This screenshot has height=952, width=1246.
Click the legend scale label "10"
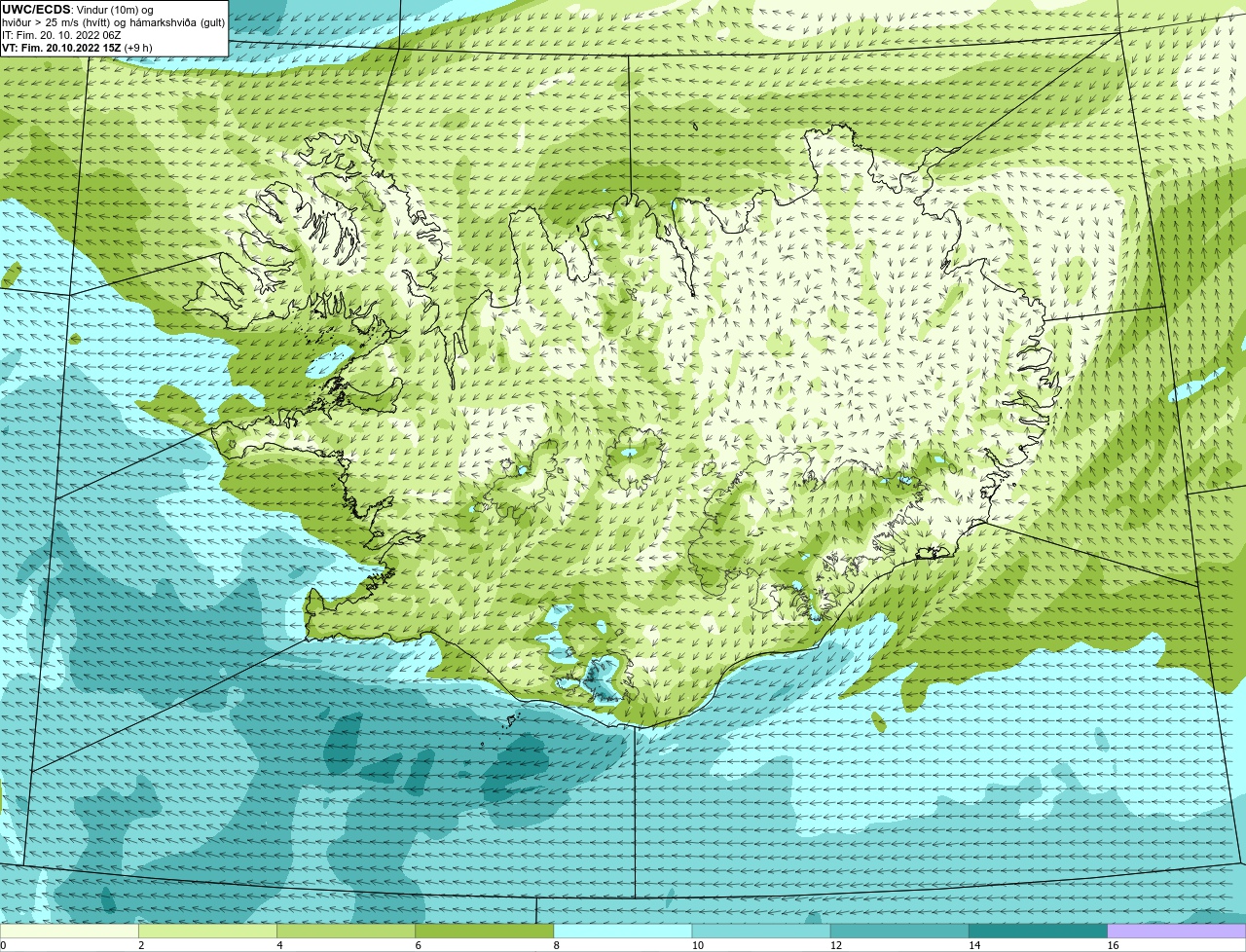coord(697,945)
